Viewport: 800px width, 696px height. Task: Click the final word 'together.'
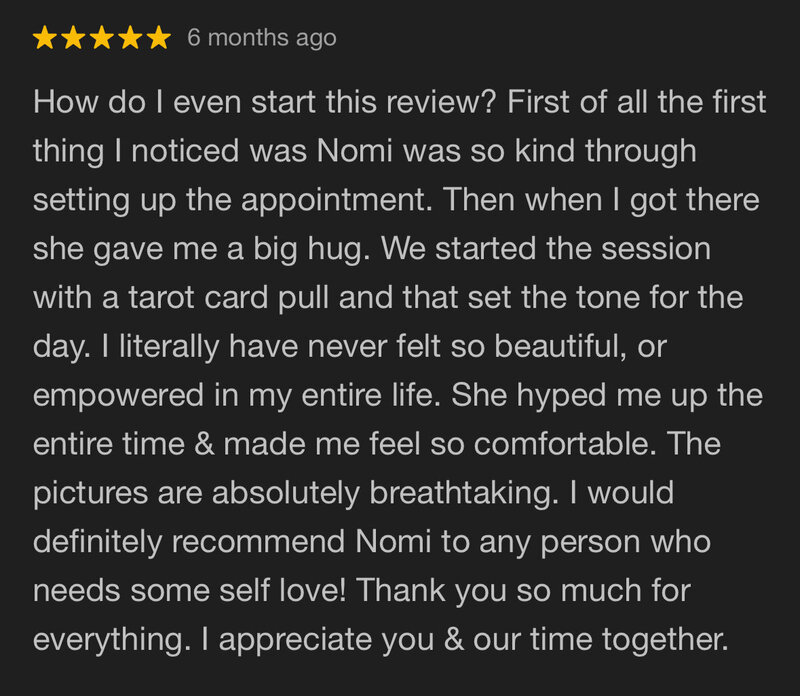(664, 640)
